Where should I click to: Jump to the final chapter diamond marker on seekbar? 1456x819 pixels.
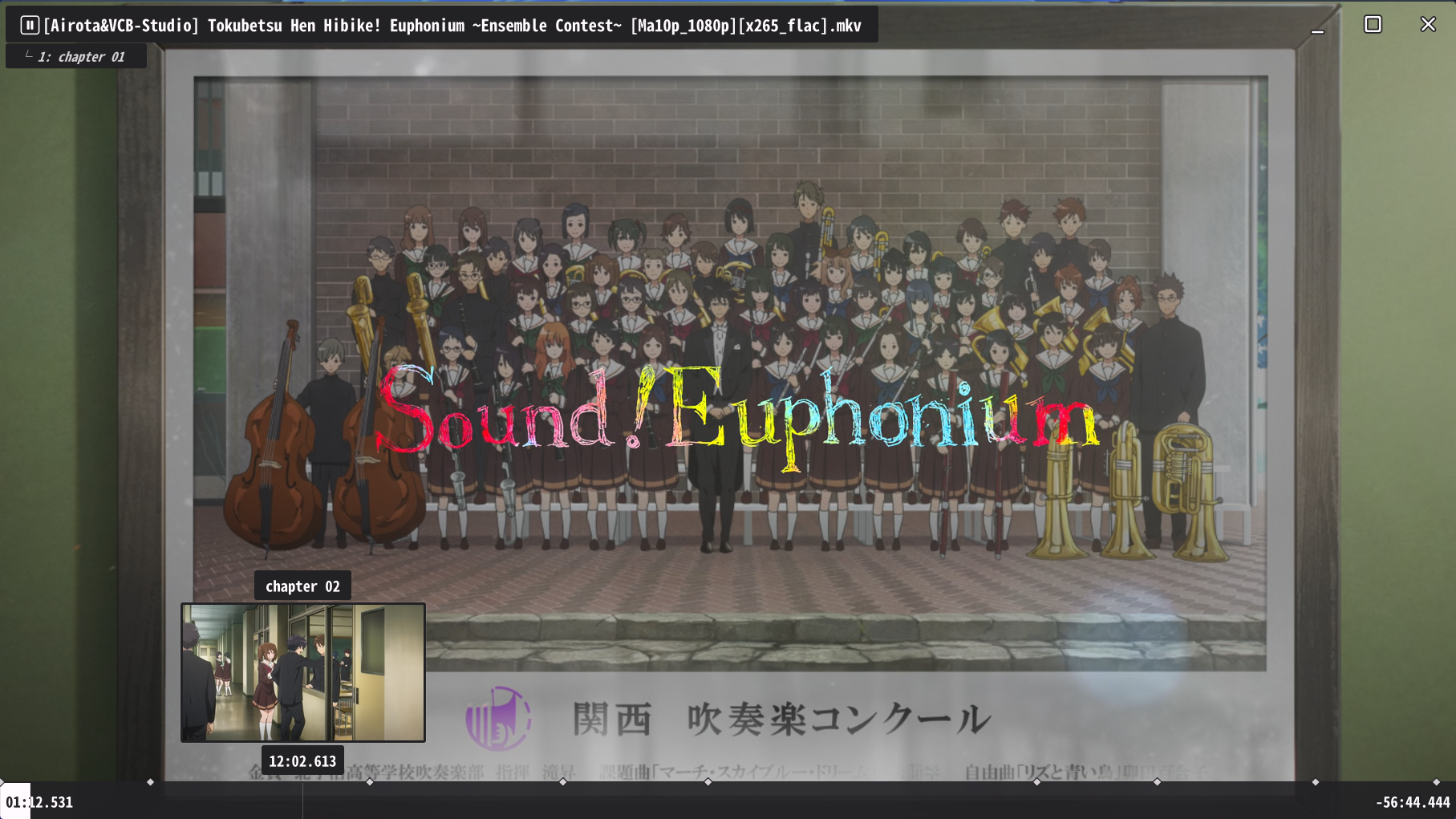click(1437, 782)
